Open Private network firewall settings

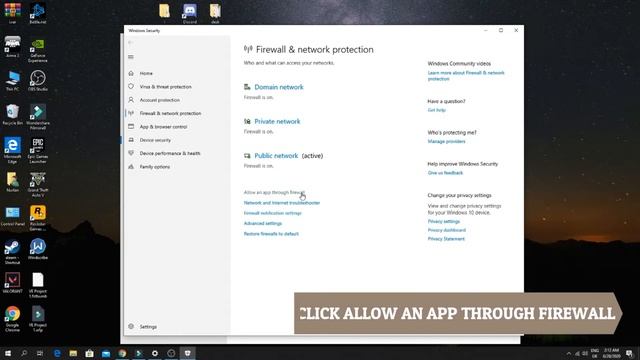pyautogui.click(x=277, y=121)
